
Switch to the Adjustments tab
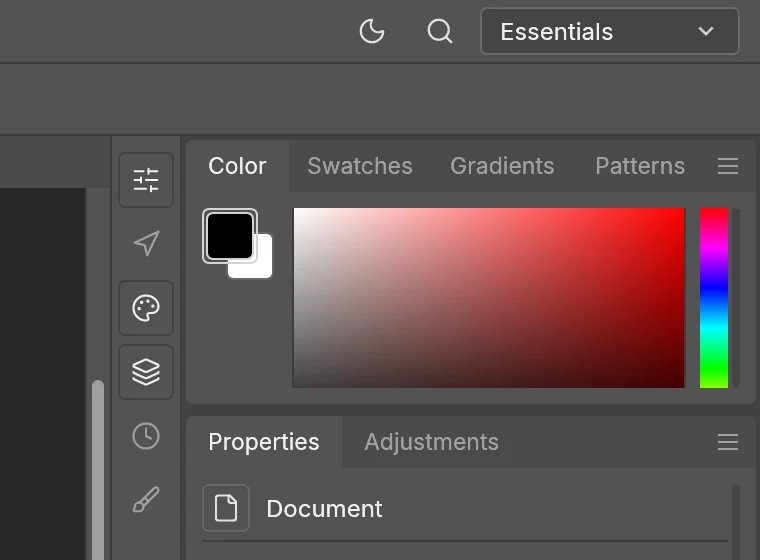(x=431, y=442)
